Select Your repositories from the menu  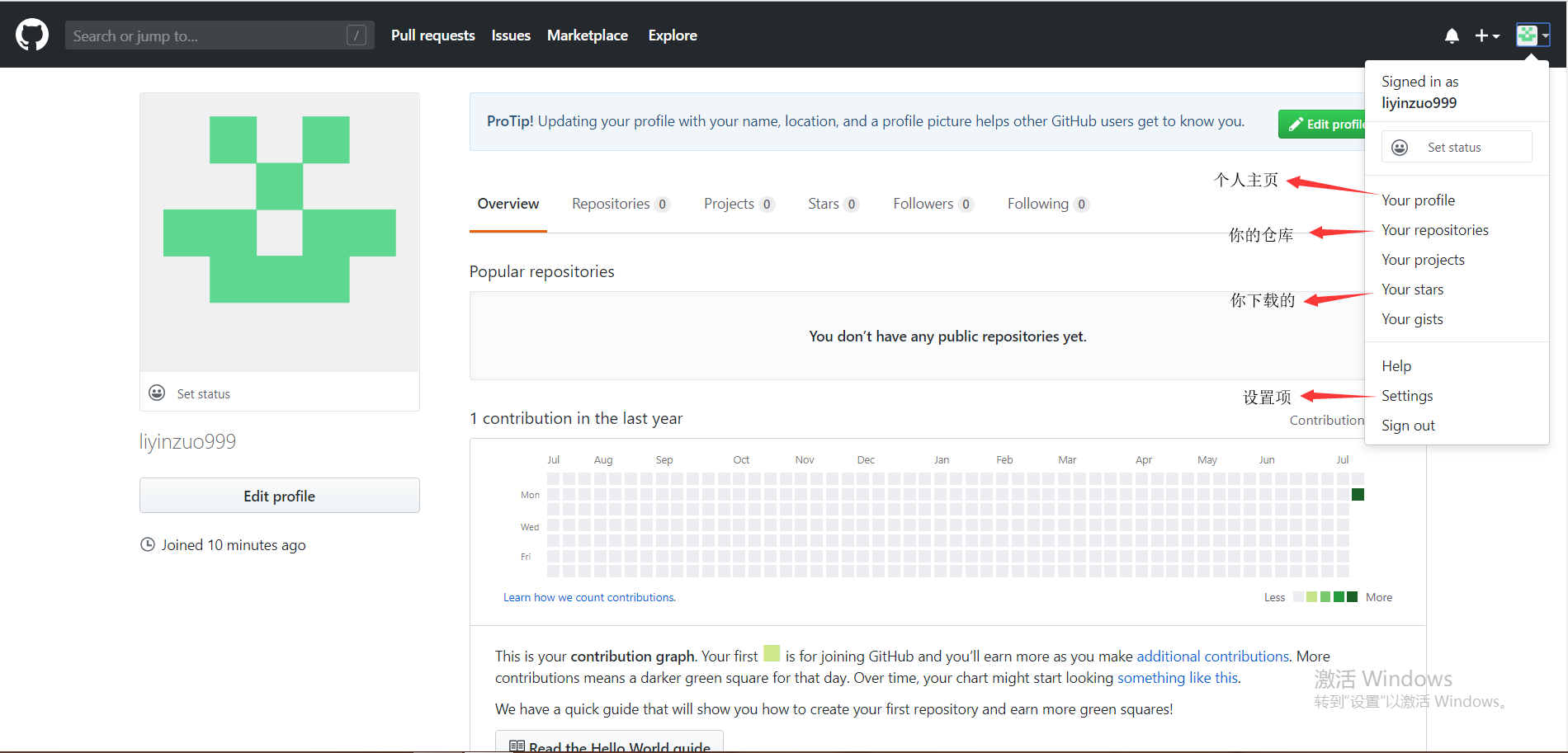point(1435,230)
